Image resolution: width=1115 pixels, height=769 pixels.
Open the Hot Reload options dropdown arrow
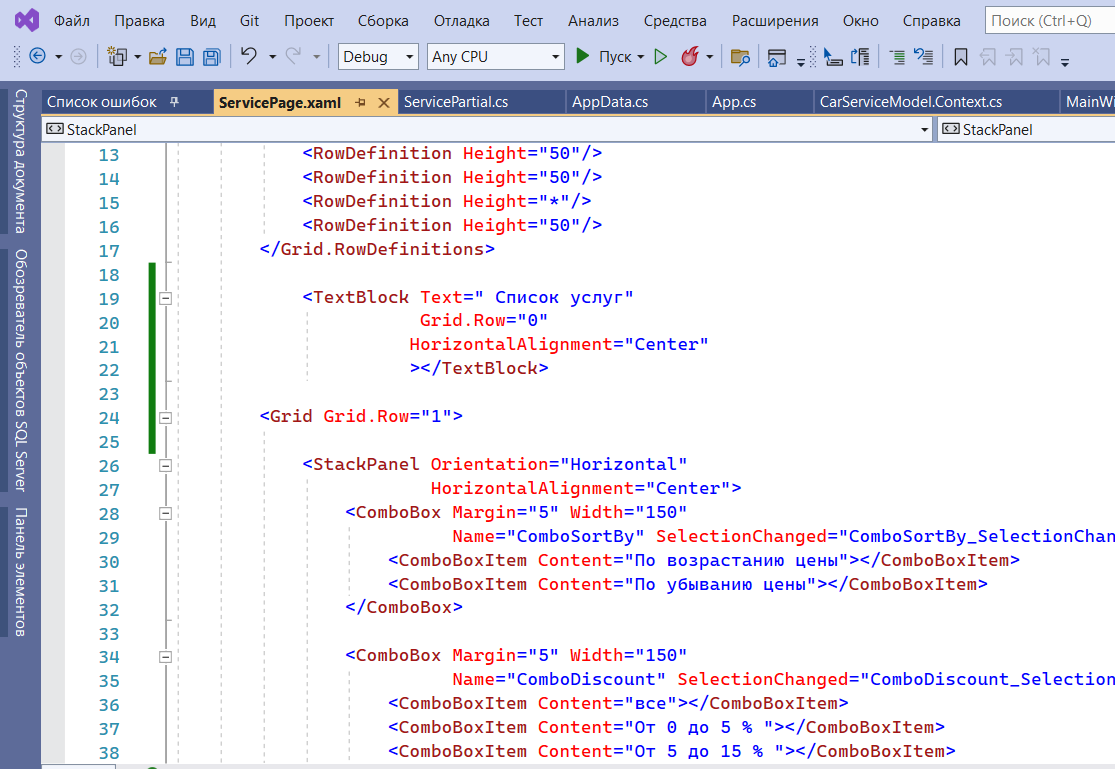click(x=710, y=57)
